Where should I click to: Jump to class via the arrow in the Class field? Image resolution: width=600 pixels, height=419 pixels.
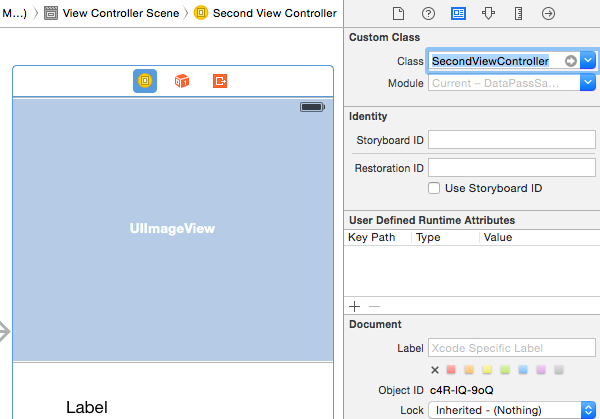(571, 61)
